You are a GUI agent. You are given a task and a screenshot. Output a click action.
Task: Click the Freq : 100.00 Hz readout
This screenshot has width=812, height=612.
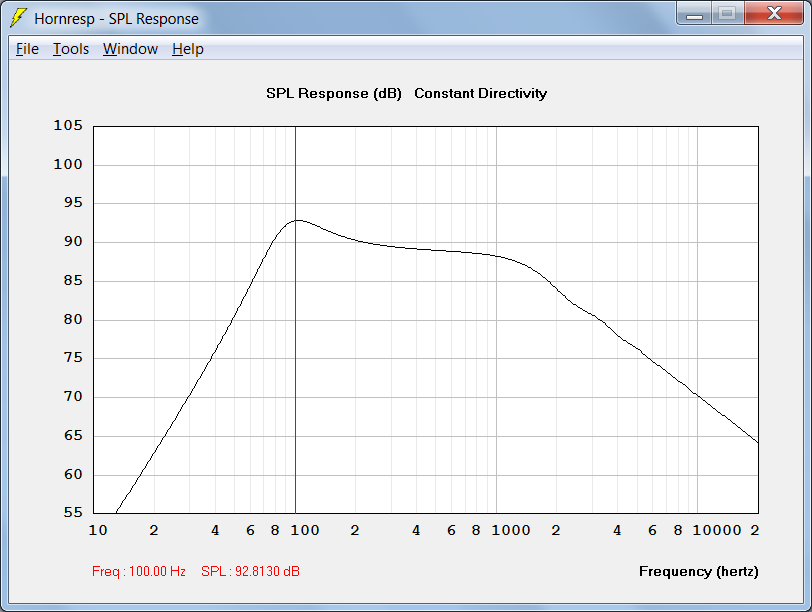139,571
